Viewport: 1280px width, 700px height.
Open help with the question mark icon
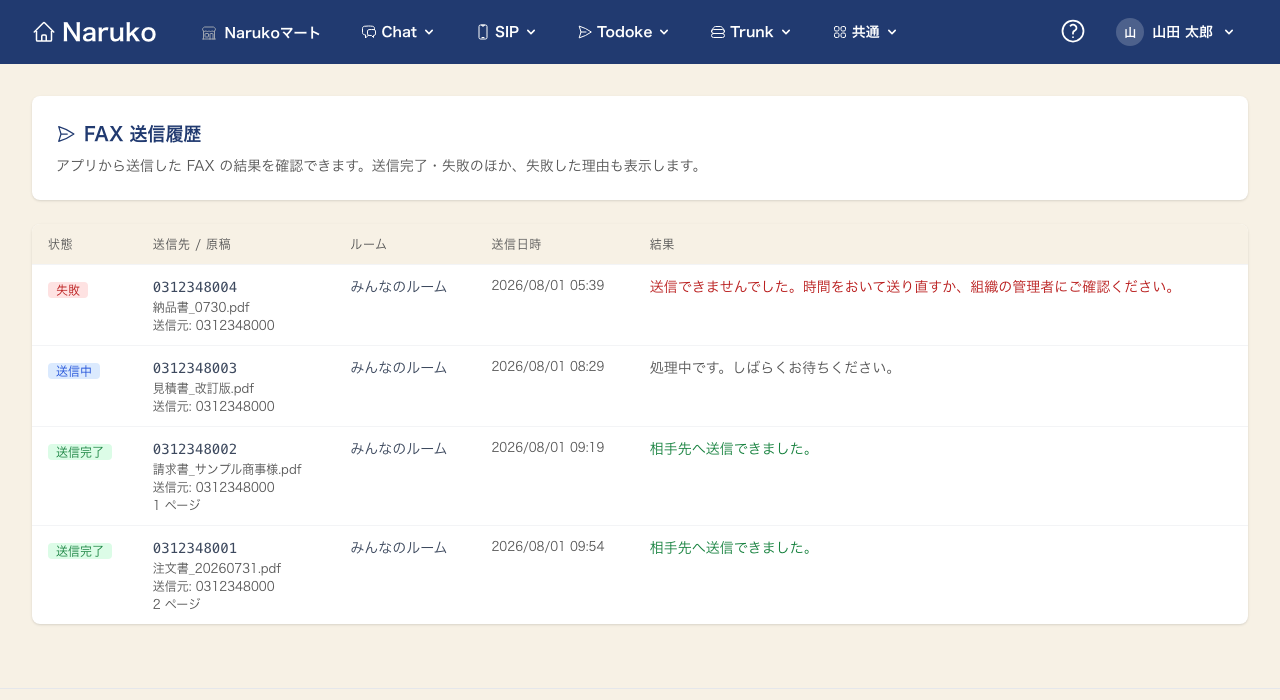[1073, 32]
